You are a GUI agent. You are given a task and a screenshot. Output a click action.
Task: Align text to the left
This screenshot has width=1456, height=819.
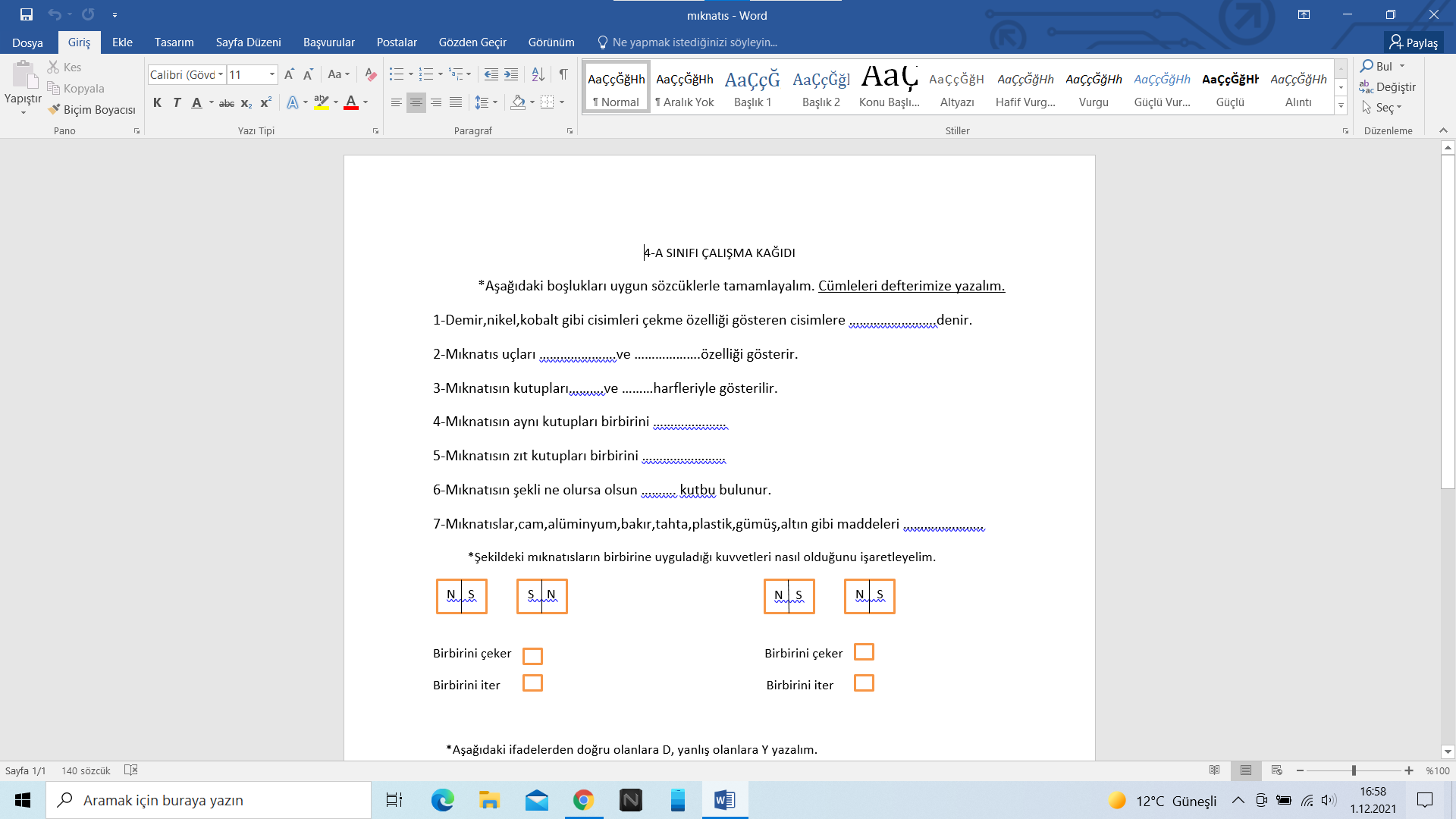point(396,102)
